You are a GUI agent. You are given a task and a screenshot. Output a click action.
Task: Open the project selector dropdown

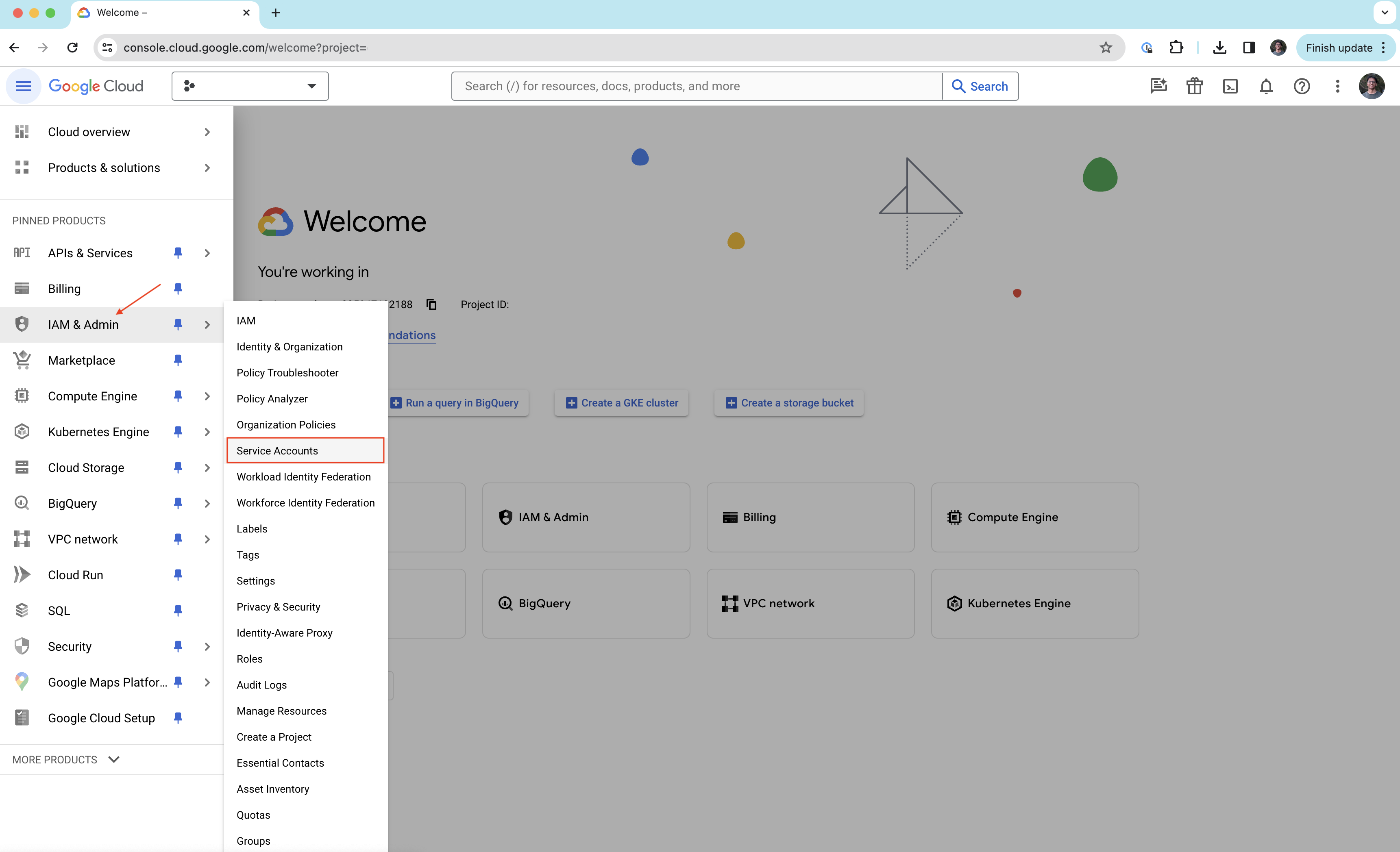pos(250,86)
